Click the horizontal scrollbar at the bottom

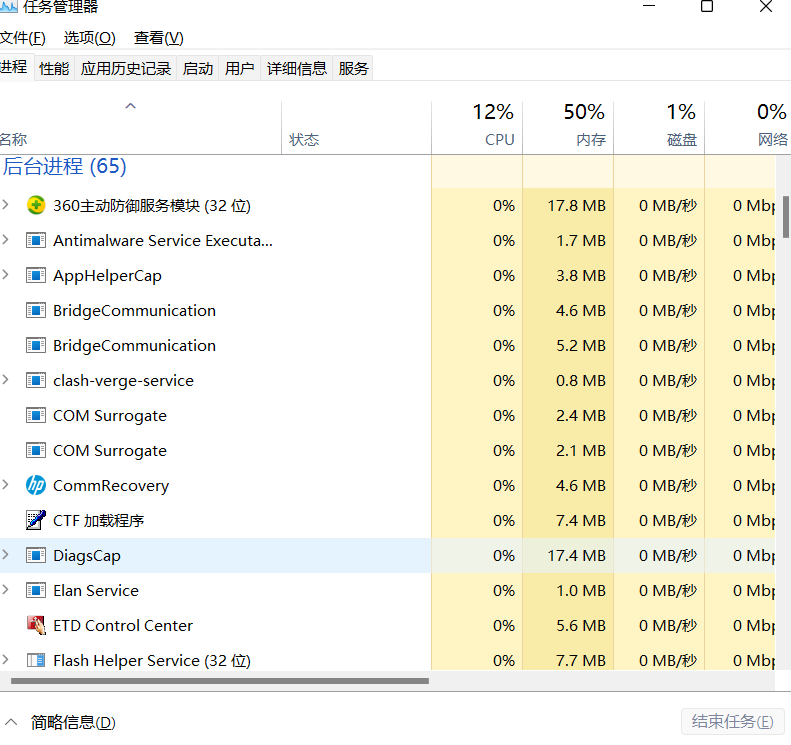pyautogui.click(x=220, y=681)
